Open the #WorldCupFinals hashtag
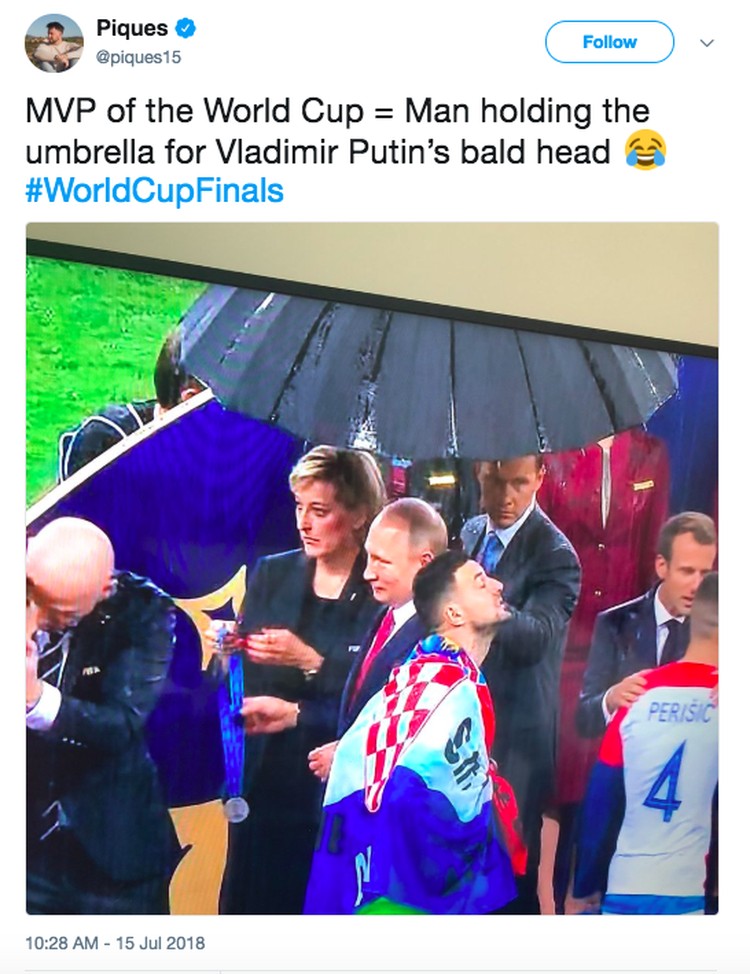Image resolution: width=750 pixels, height=974 pixels. [x=154, y=191]
